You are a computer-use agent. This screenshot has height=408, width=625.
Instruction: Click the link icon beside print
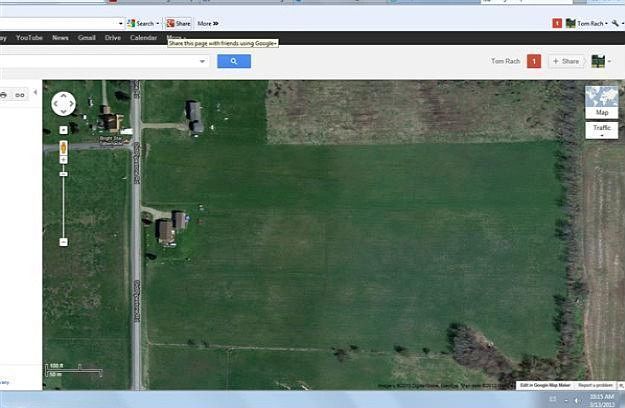[x=22, y=94]
